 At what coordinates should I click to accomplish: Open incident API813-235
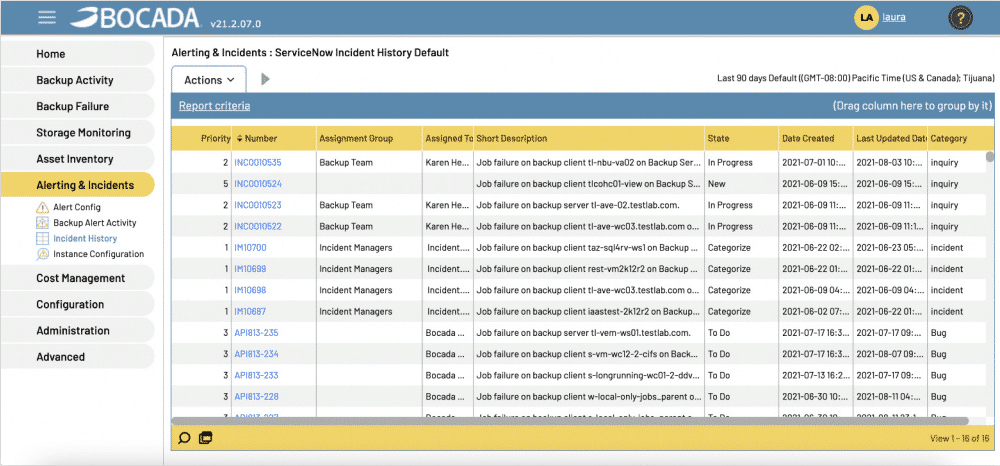256,333
